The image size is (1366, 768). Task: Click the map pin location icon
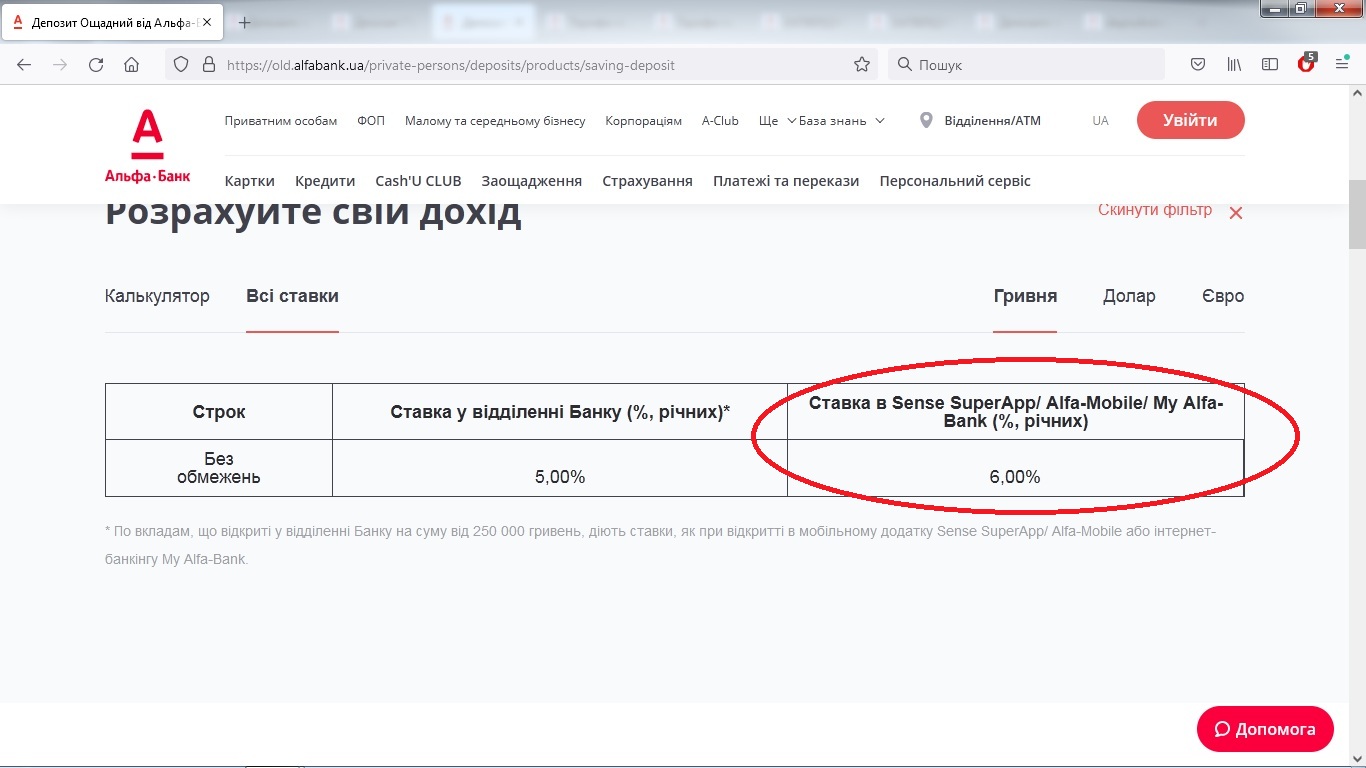(926, 120)
